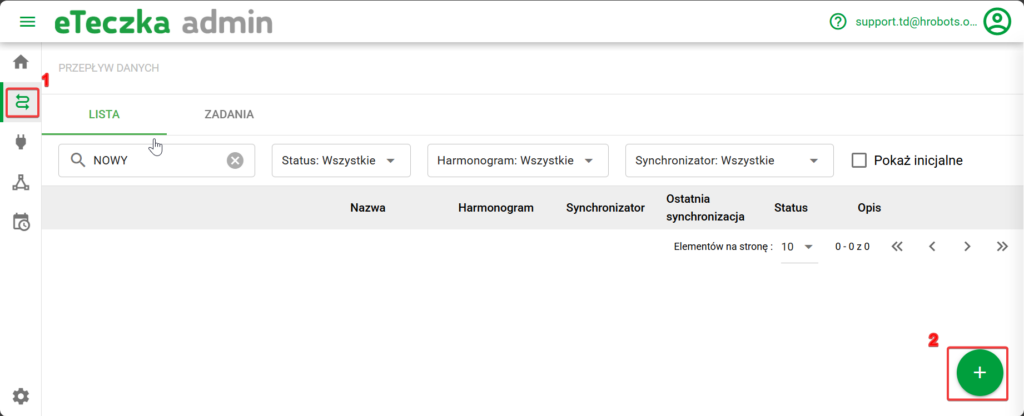Go to the Home sidebar icon
Screen dimensions: 1024x416
click(21, 62)
